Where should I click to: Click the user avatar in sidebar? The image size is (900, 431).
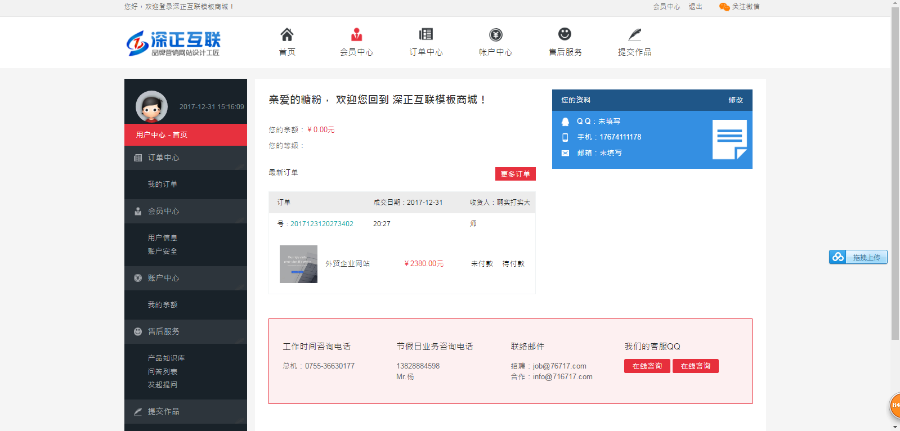point(152,107)
